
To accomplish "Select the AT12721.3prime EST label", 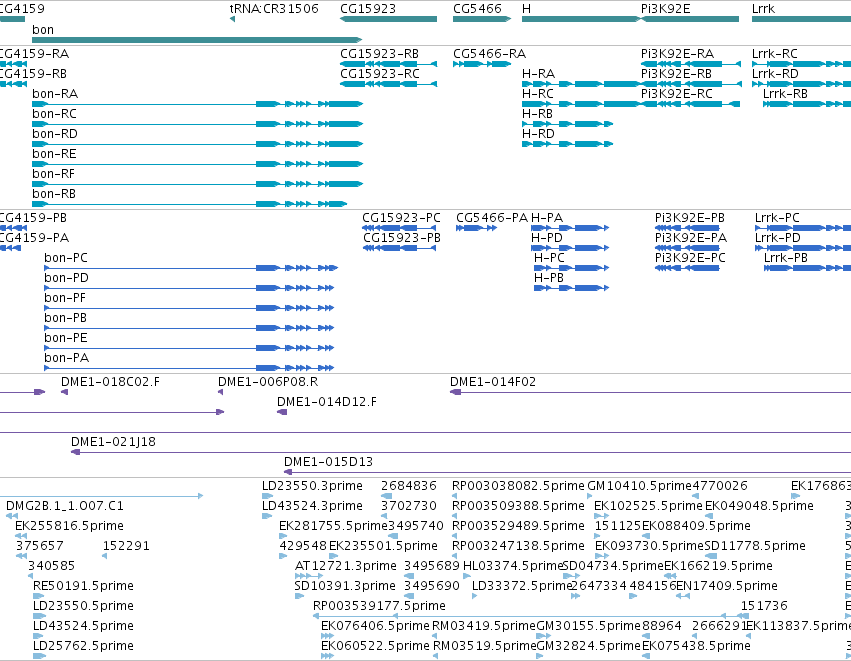I will click(345, 566).
